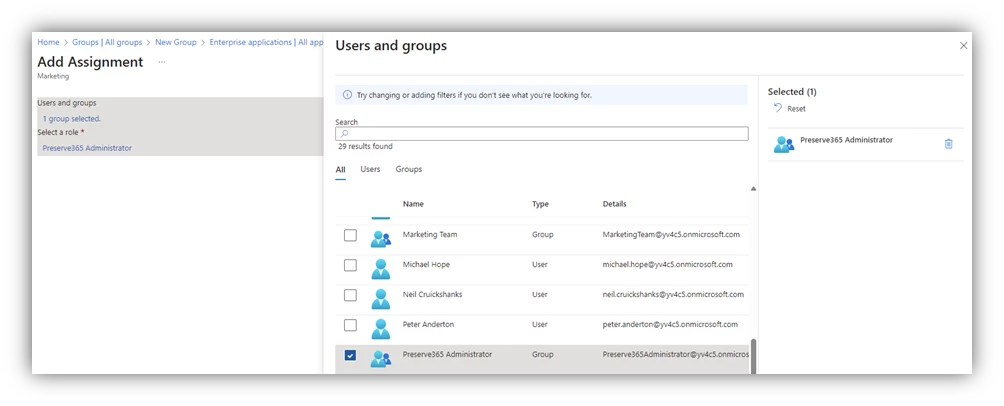Open the Enterprise applications breadcrumb
Image resolution: width=1004 pixels, height=406 pixels.
[266, 42]
